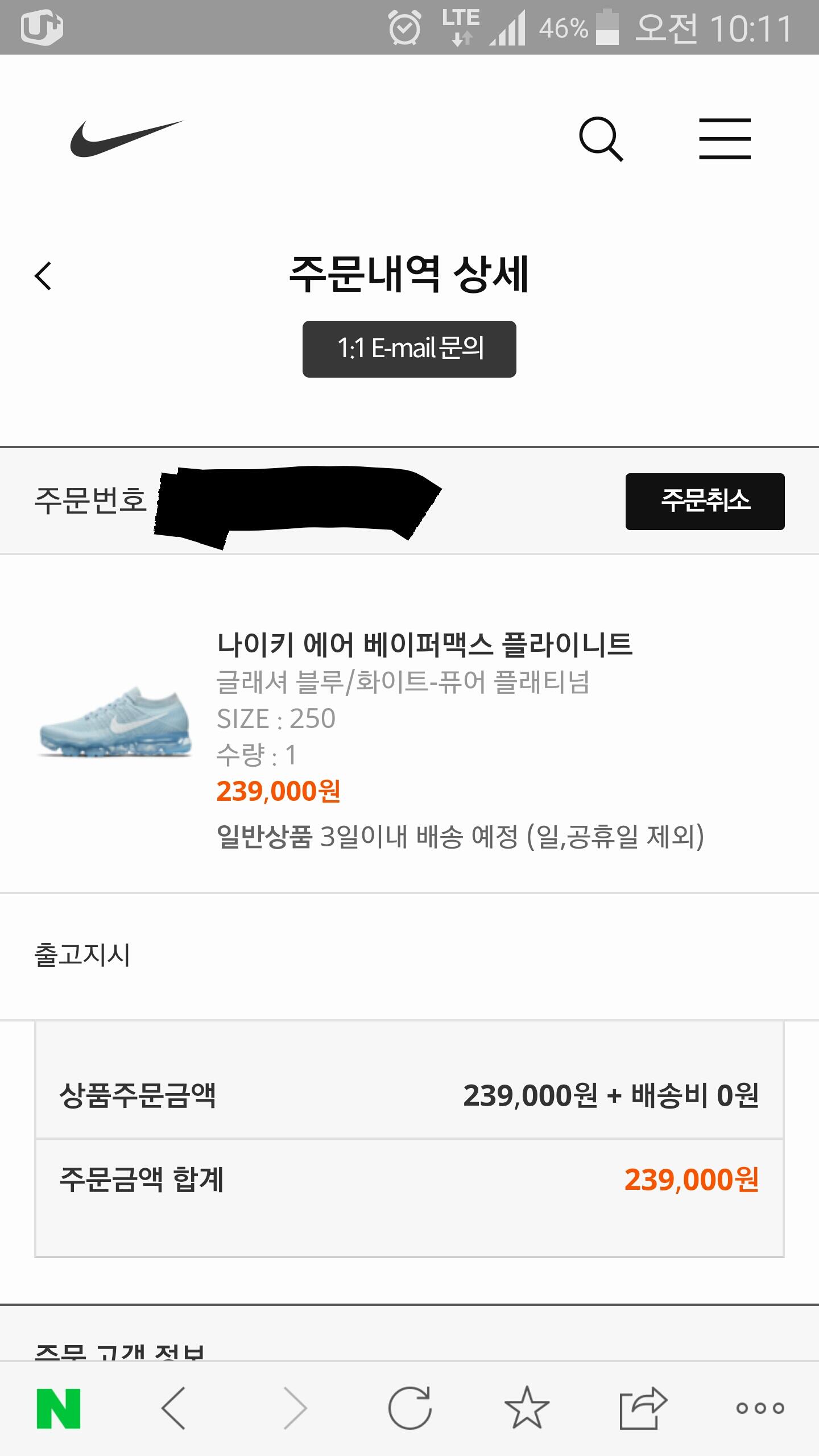Image resolution: width=819 pixels, height=1456 pixels.
Task: Tap the orange 239,000원 product price
Action: 278,791
